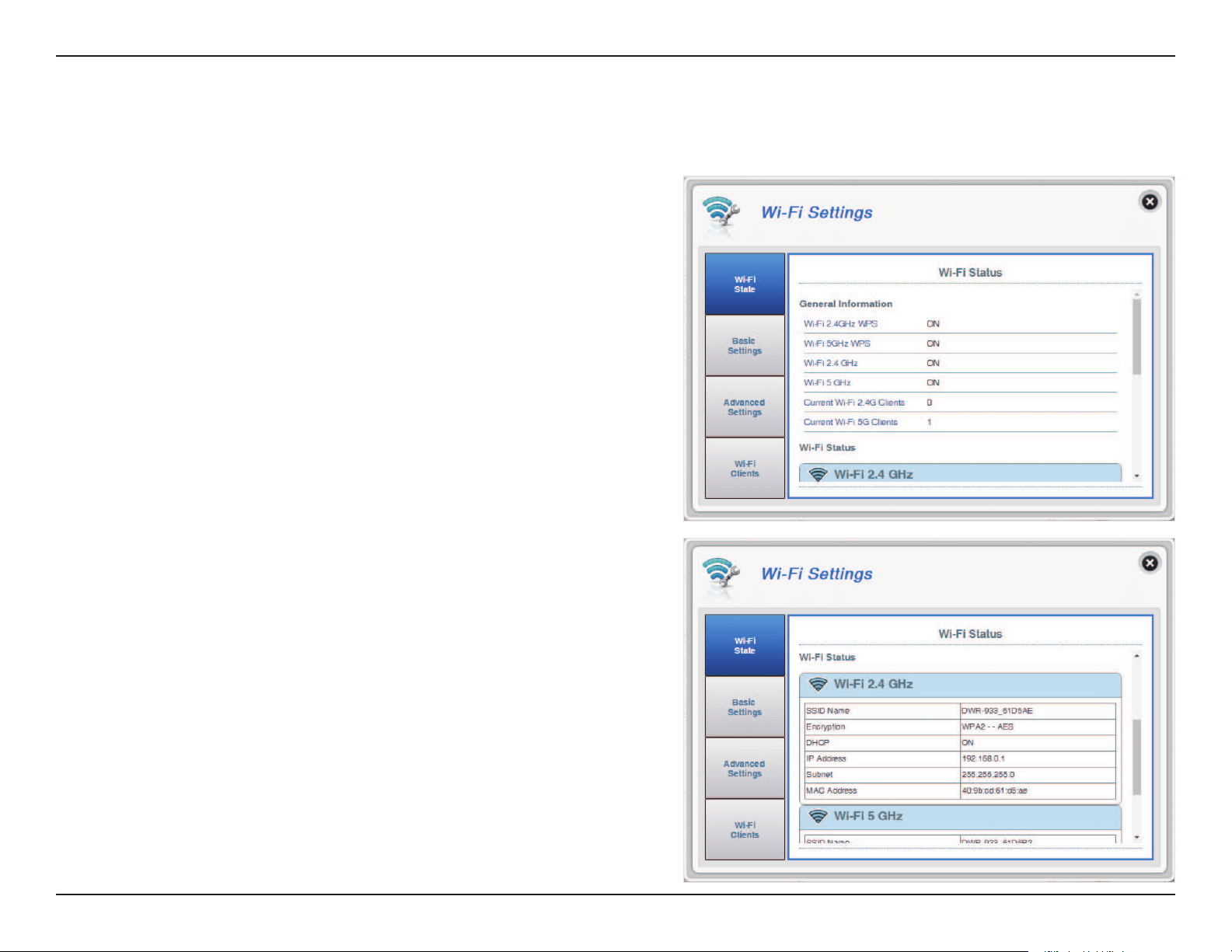This screenshot has height=952, width=1232.
Task: Click scrollbar thumb in upper Wi-Fi Status panel
Action: point(1136,337)
